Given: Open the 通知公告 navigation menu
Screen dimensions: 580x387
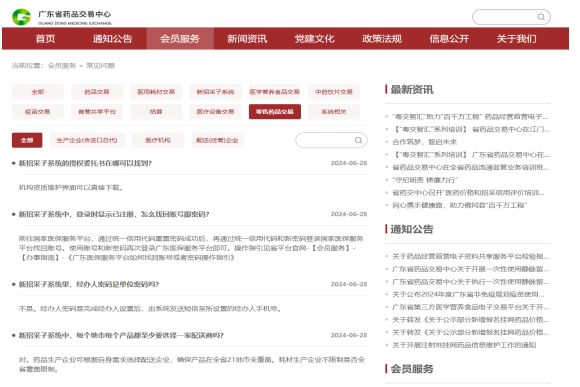Looking at the screenshot, I should 112,38.
